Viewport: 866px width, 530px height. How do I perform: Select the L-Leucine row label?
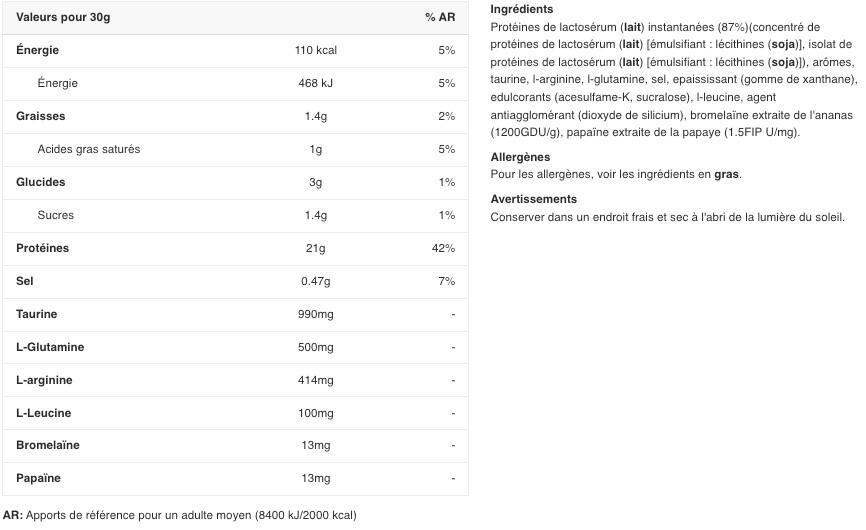44,413
